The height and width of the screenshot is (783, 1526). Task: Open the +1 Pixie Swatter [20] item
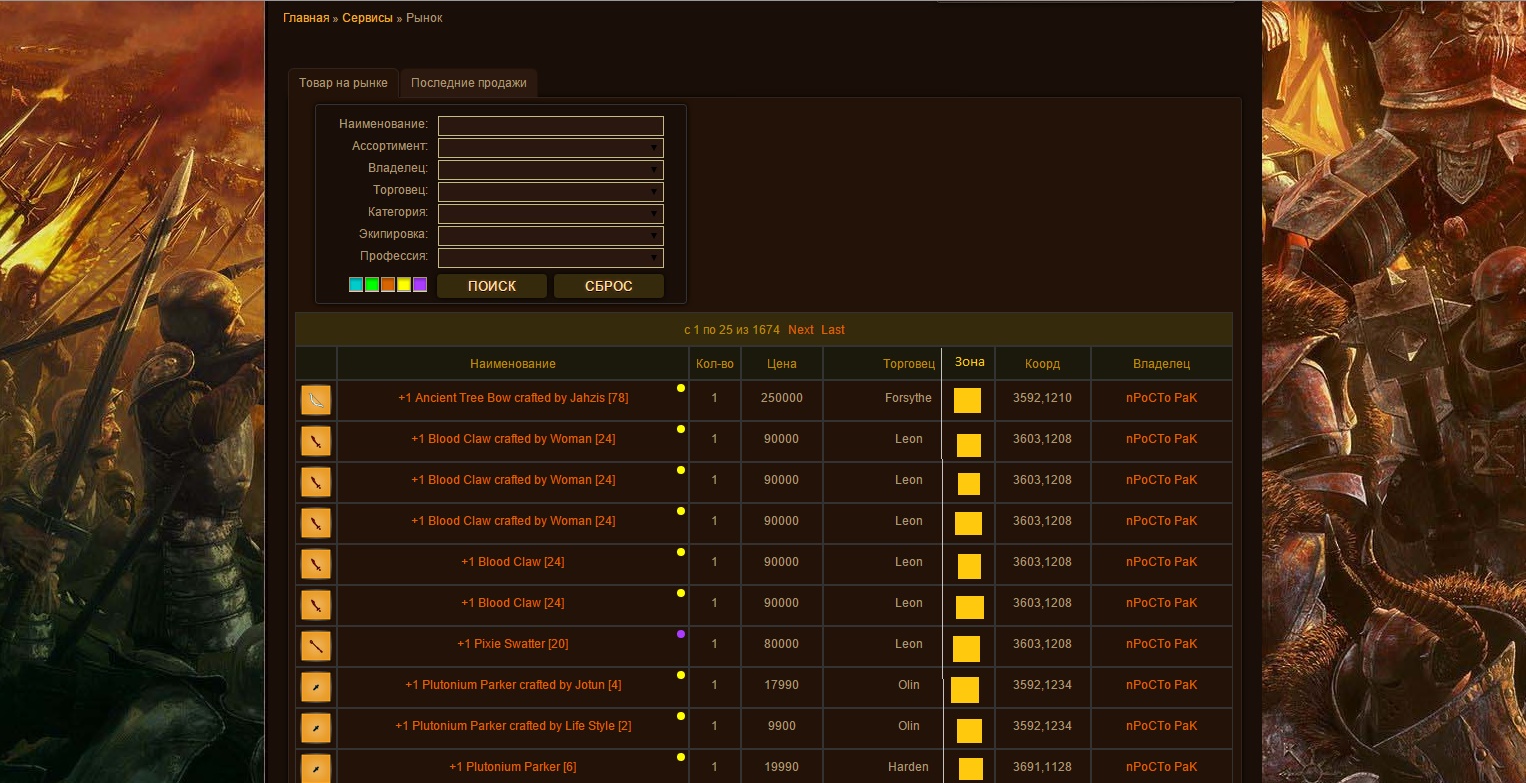[x=513, y=644]
